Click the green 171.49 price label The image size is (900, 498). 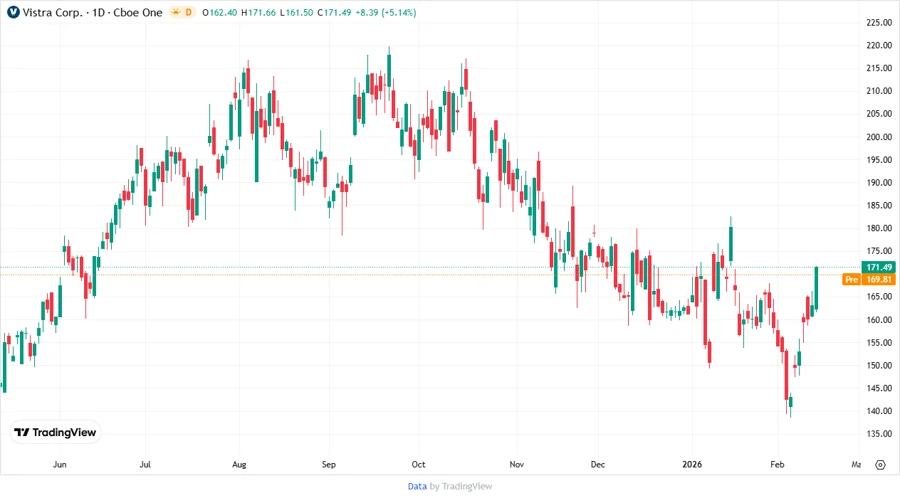879,267
